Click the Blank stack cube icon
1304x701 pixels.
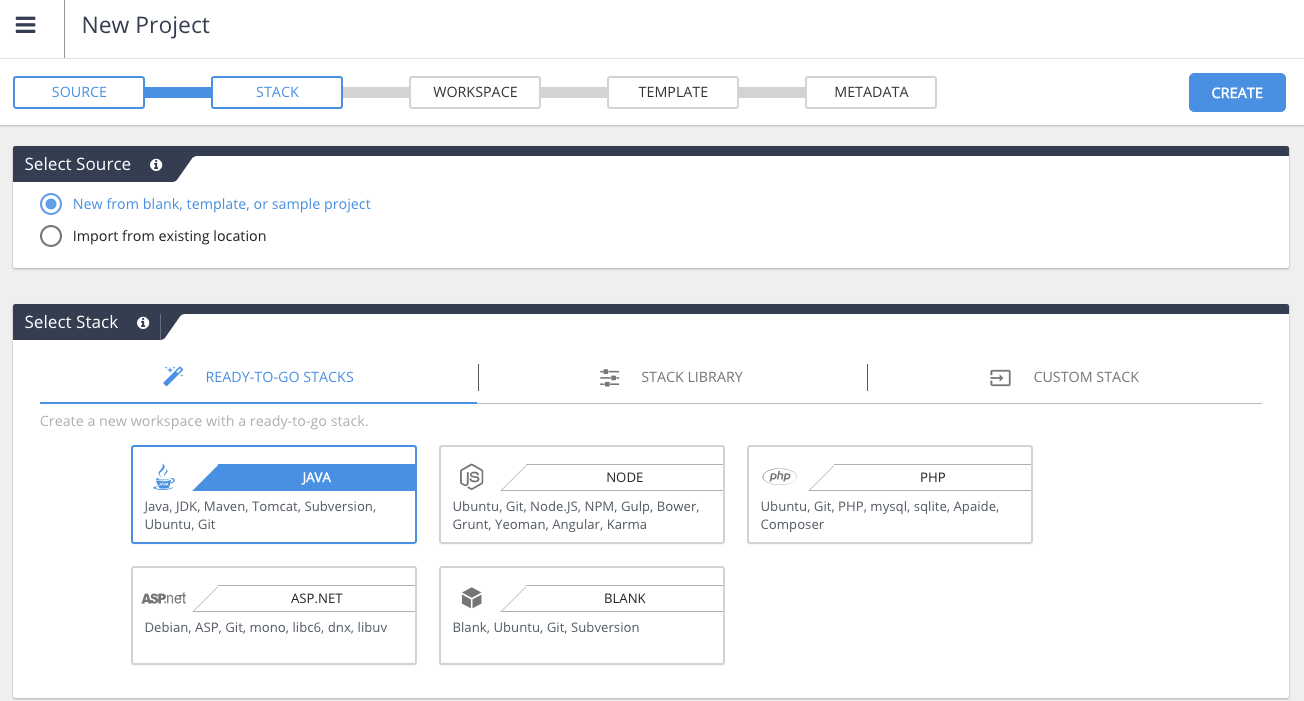tap(472, 598)
